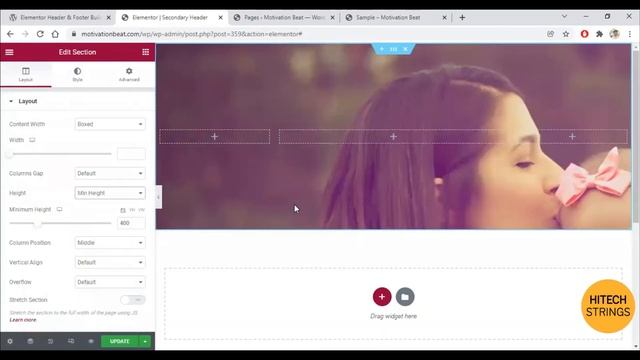640x360 pixels.
Task: Open the Overflow dropdown
Action: coord(110,282)
